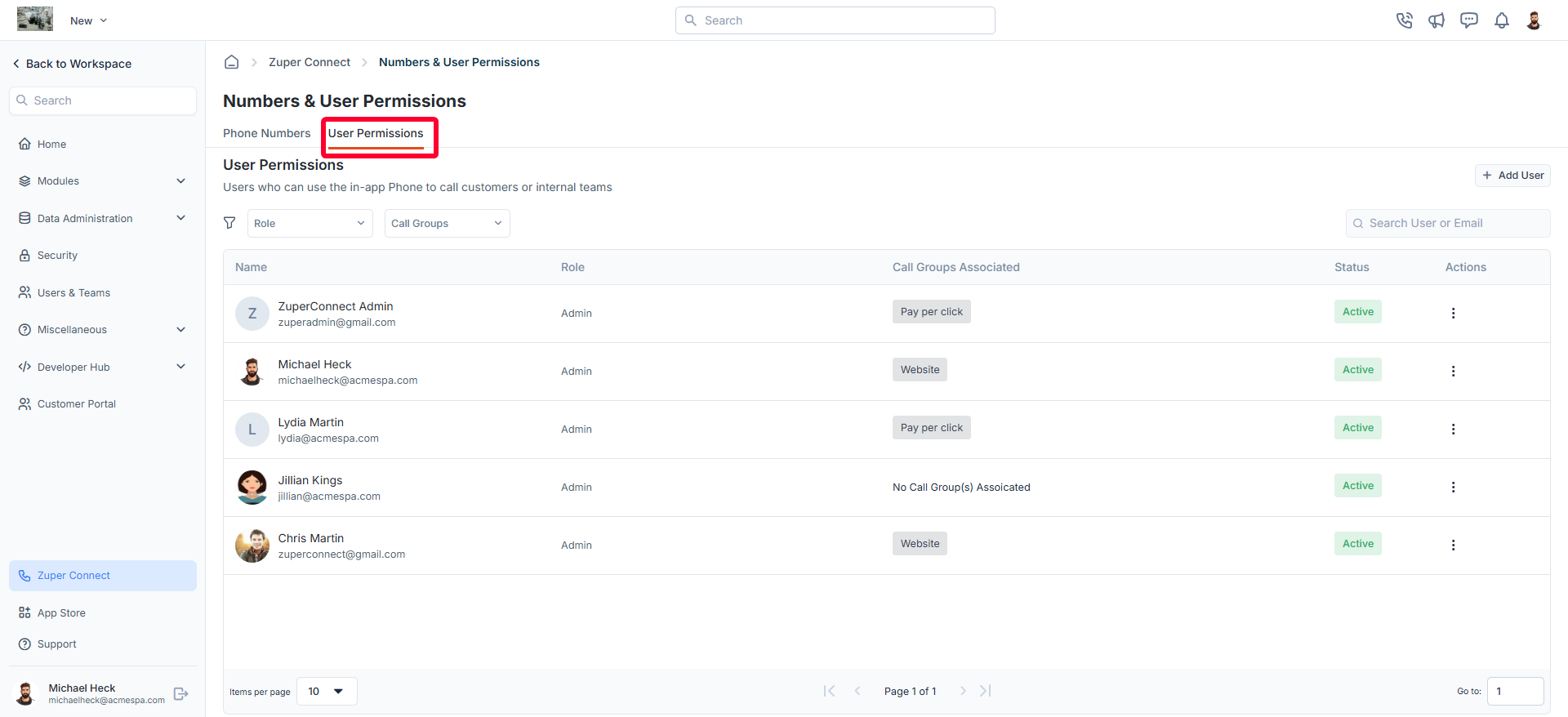The height and width of the screenshot is (717, 1568).
Task: Select the User Permissions tab
Action: coord(376,133)
